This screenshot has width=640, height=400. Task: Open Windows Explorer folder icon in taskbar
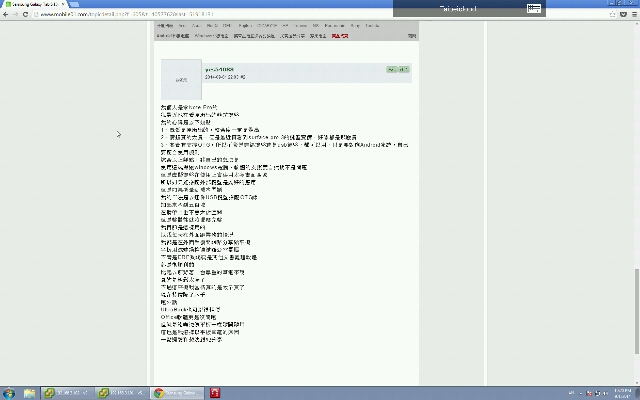(29, 393)
